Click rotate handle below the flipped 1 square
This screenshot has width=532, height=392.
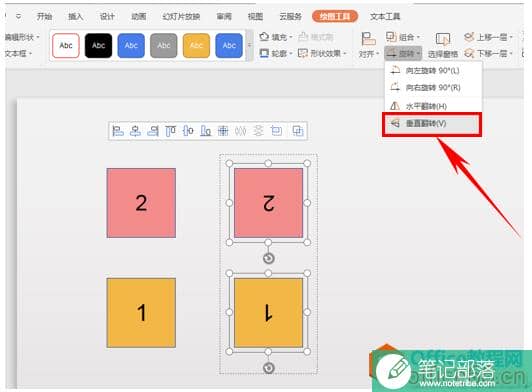click(x=268, y=368)
